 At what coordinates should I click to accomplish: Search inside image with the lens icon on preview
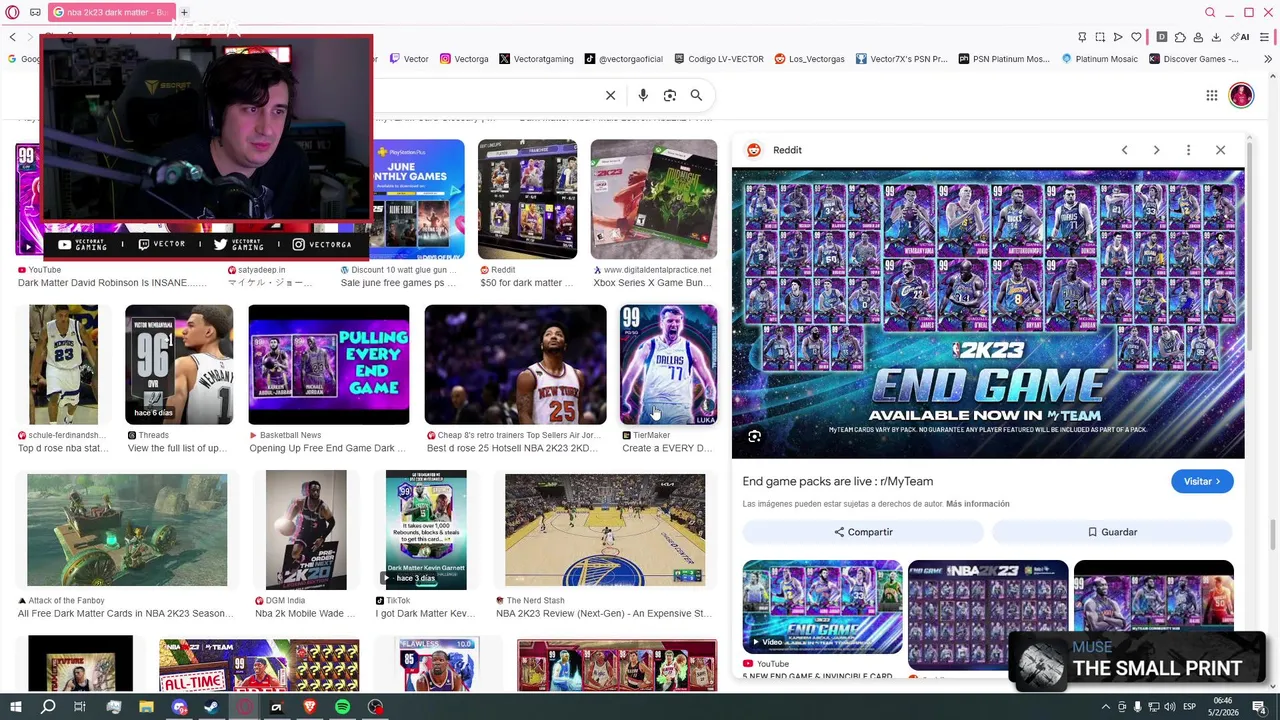tap(755, 436)
